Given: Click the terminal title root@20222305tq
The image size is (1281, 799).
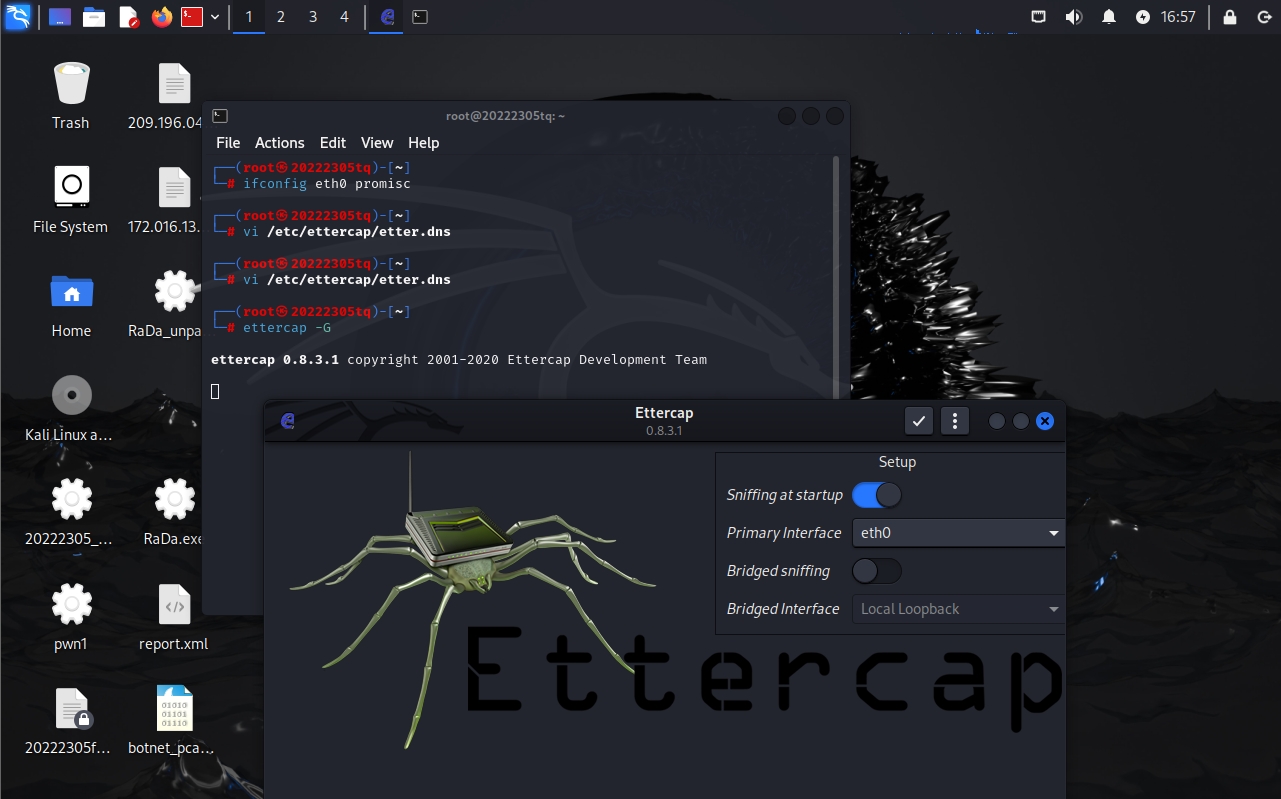Looking at the screenshot, I should tap(505, 116).
